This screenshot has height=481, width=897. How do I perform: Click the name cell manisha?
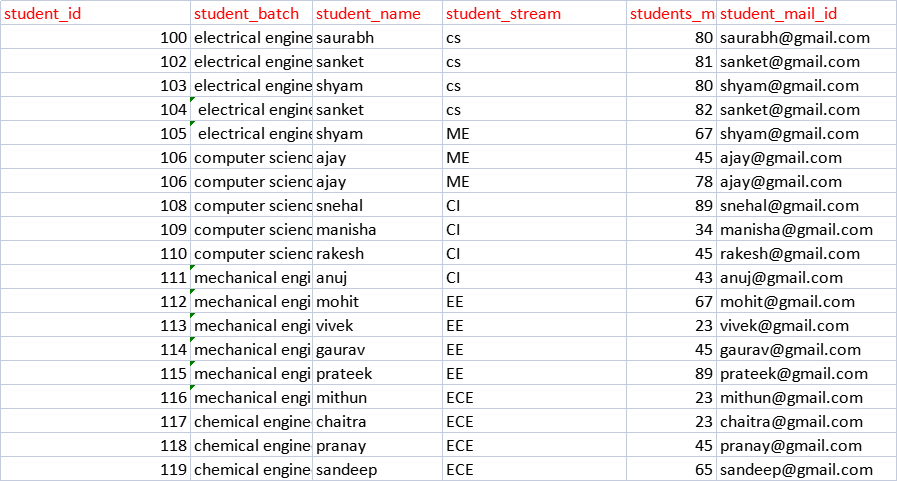tap(377, 229)
